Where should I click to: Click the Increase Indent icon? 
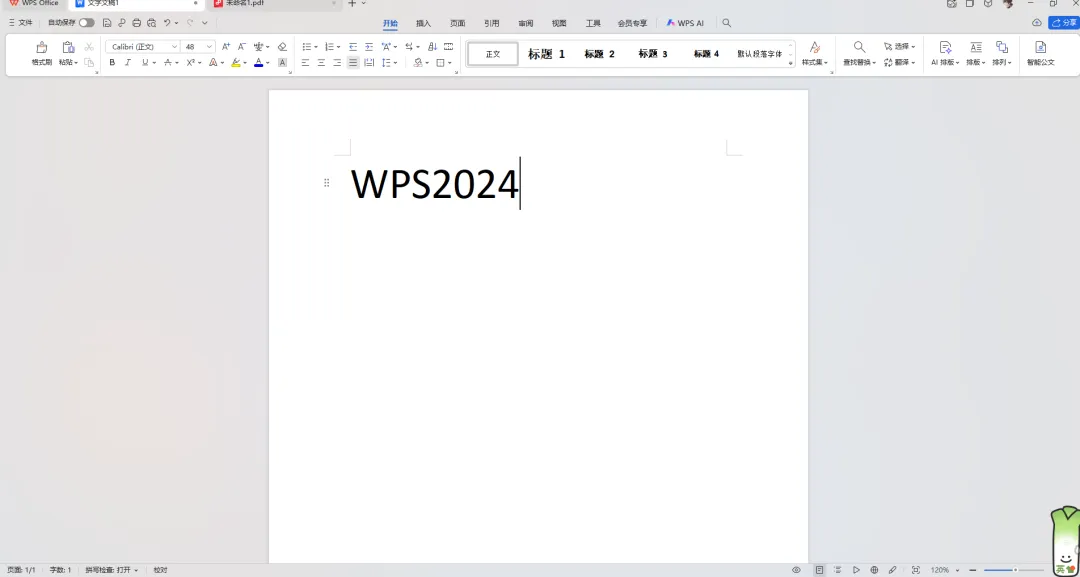pos(368,47)
